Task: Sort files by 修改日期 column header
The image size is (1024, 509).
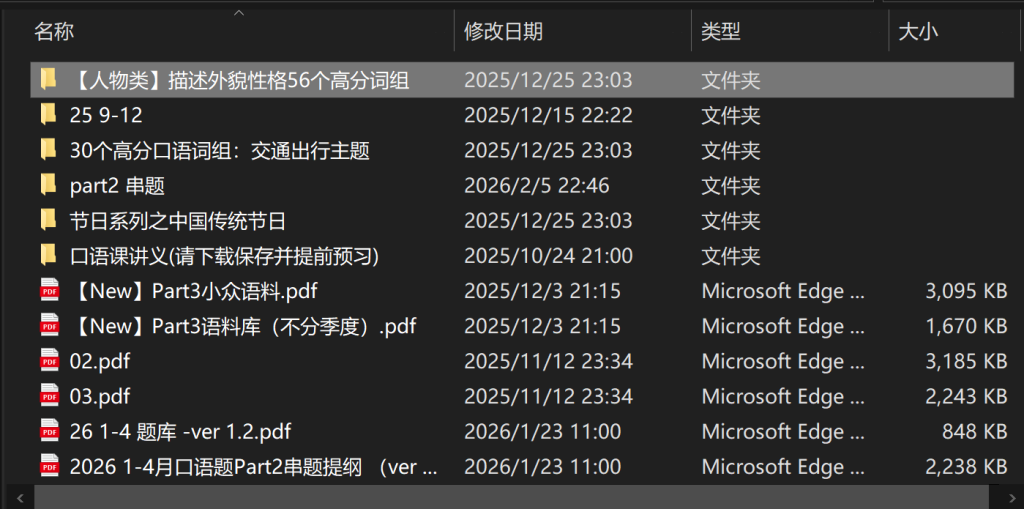Action: 503,32
